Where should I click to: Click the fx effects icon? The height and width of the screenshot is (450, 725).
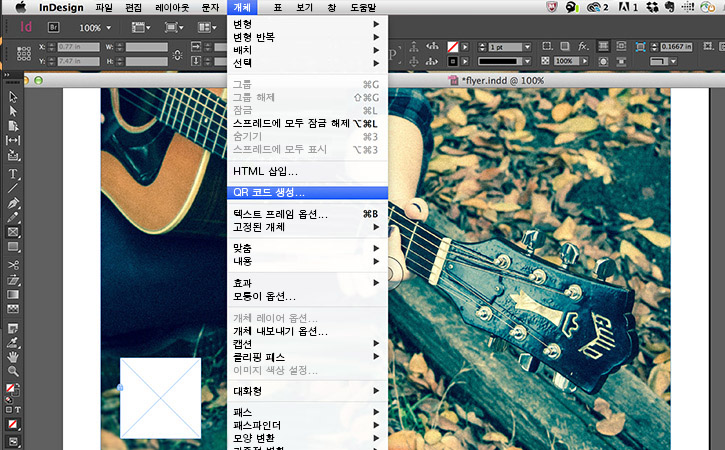coord(583,46)
